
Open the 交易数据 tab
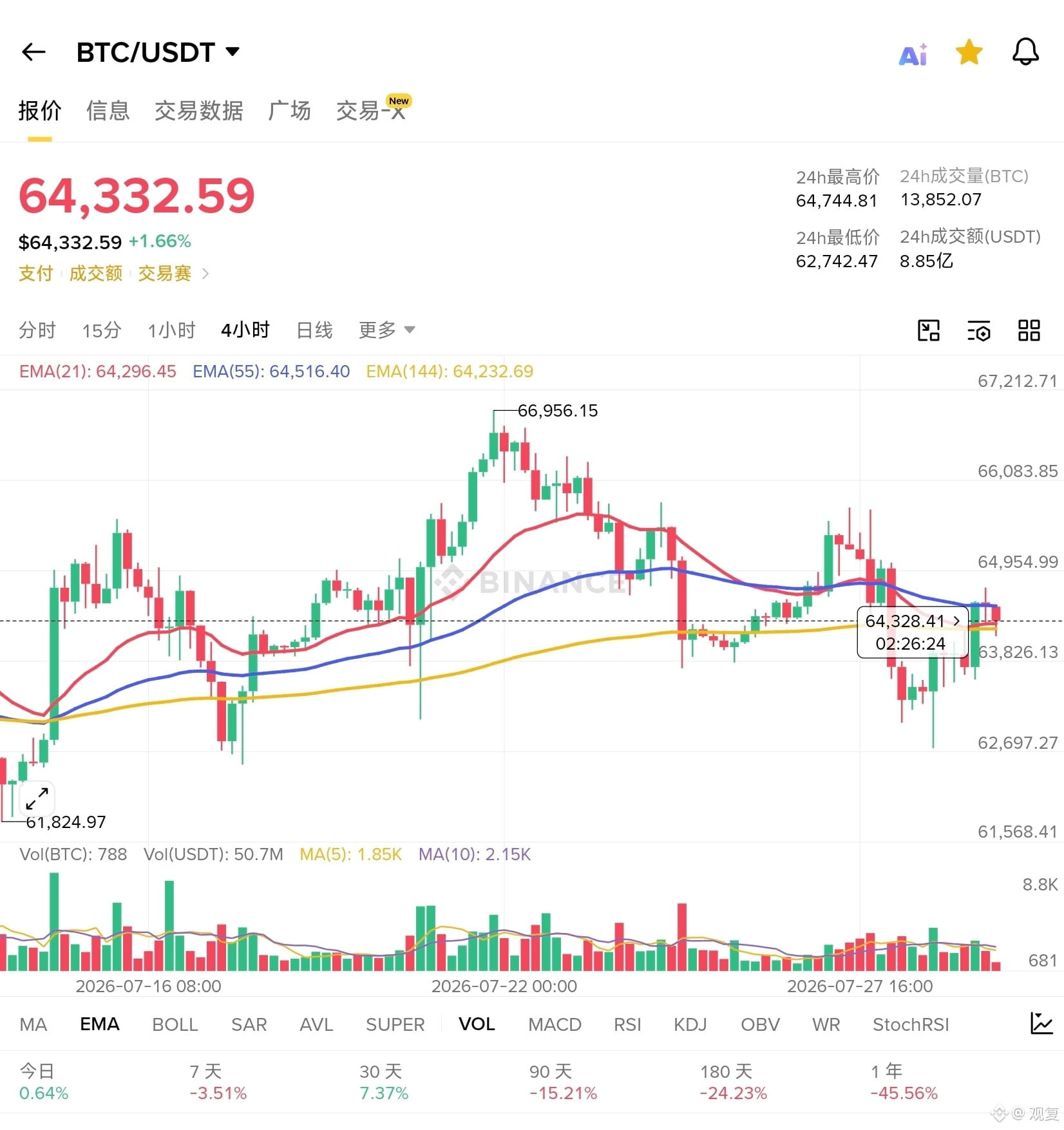(198, 111)
